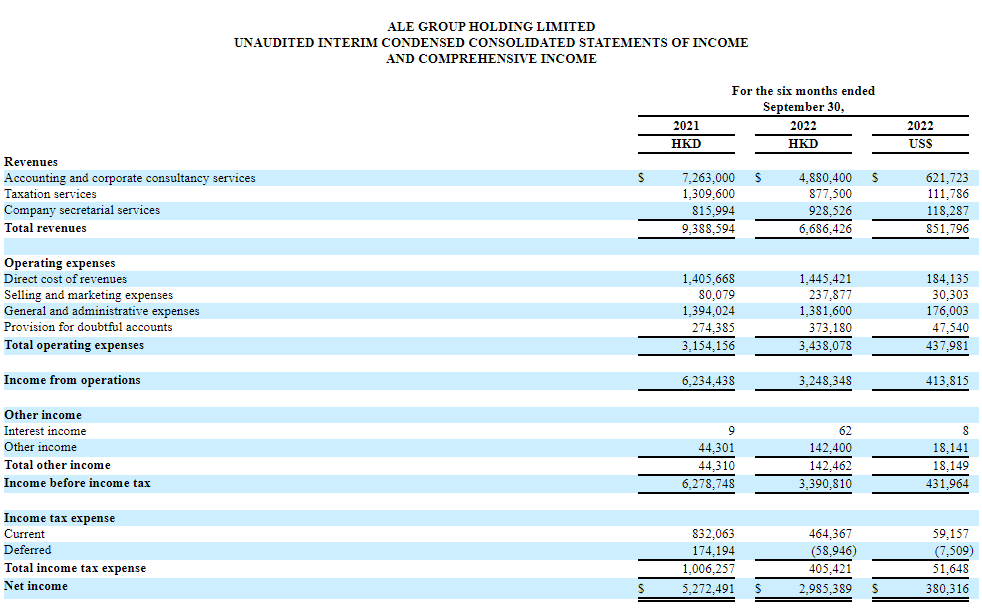Click the value 142,400
Viewport: 982px width, 611px height.
tap(830, 448)
